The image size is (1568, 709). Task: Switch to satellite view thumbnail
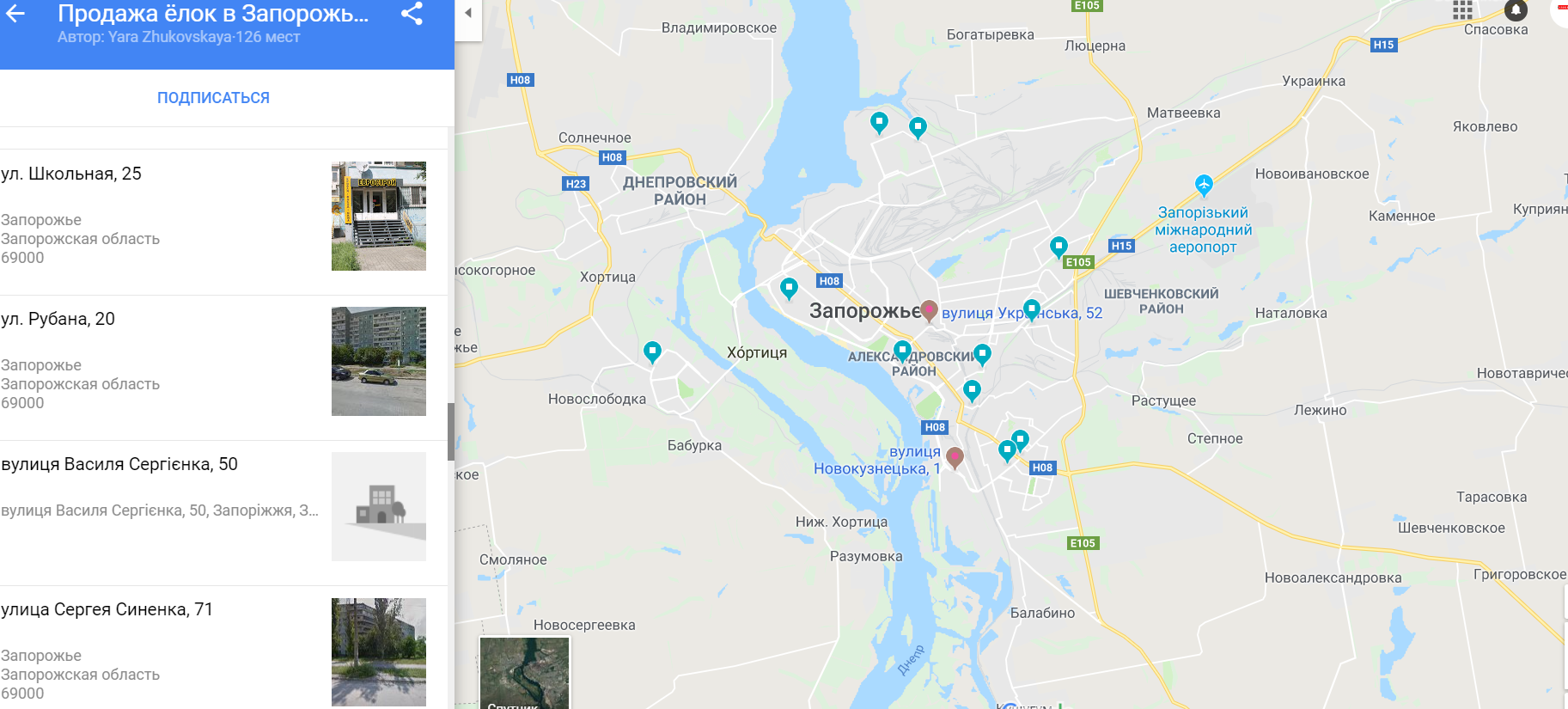524,673
